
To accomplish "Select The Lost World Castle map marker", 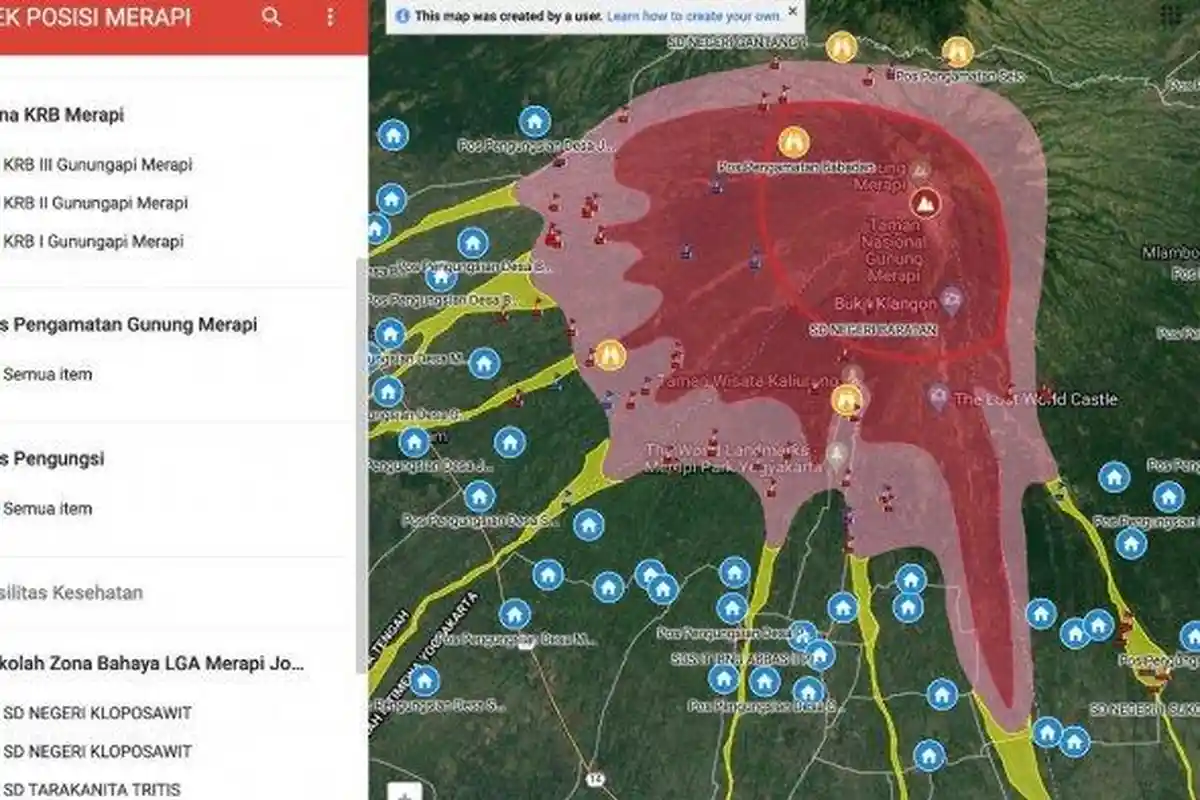I will tap(938, 398).
